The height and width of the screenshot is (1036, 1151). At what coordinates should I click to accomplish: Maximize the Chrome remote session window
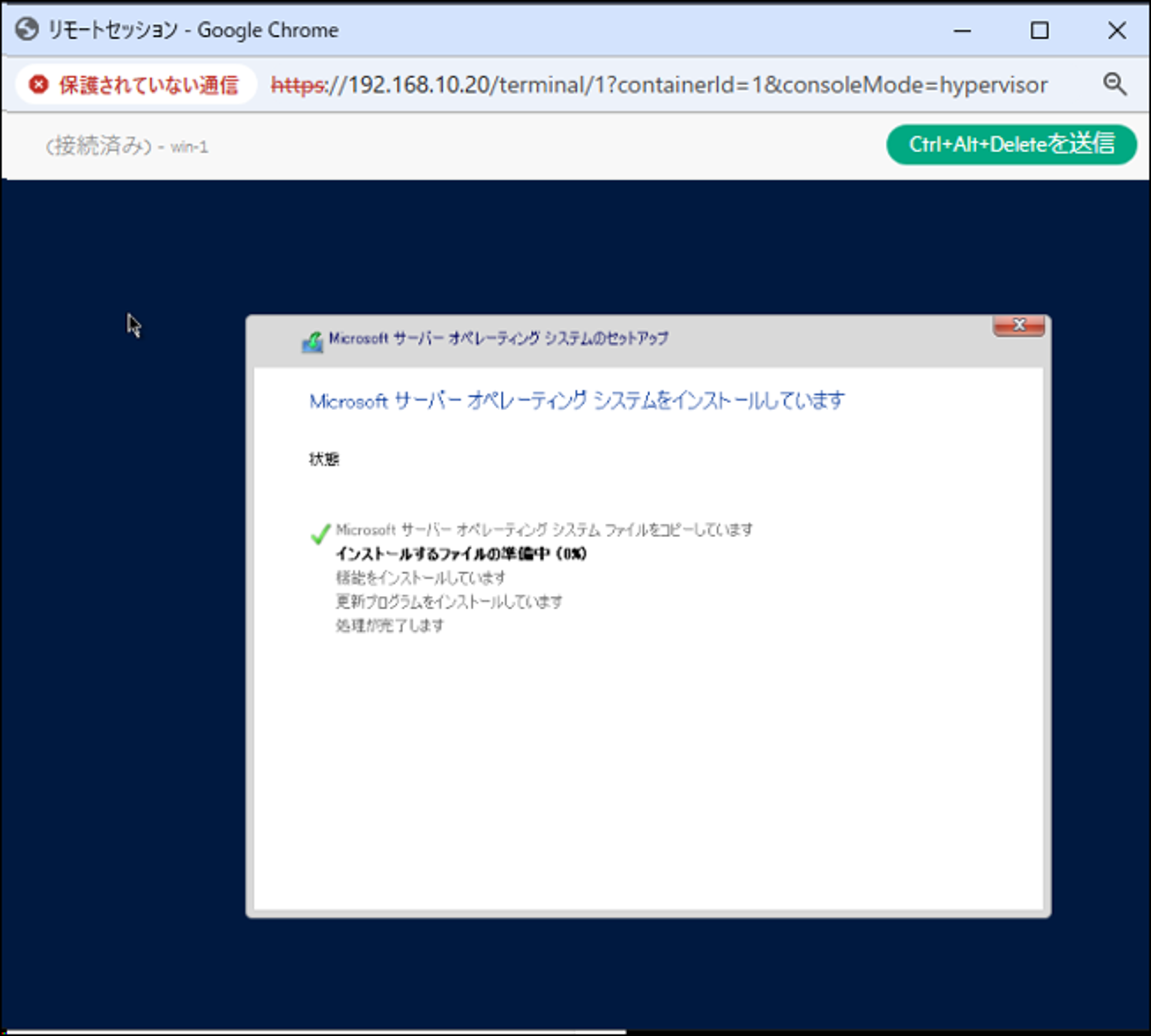[x=1039, y=31]
